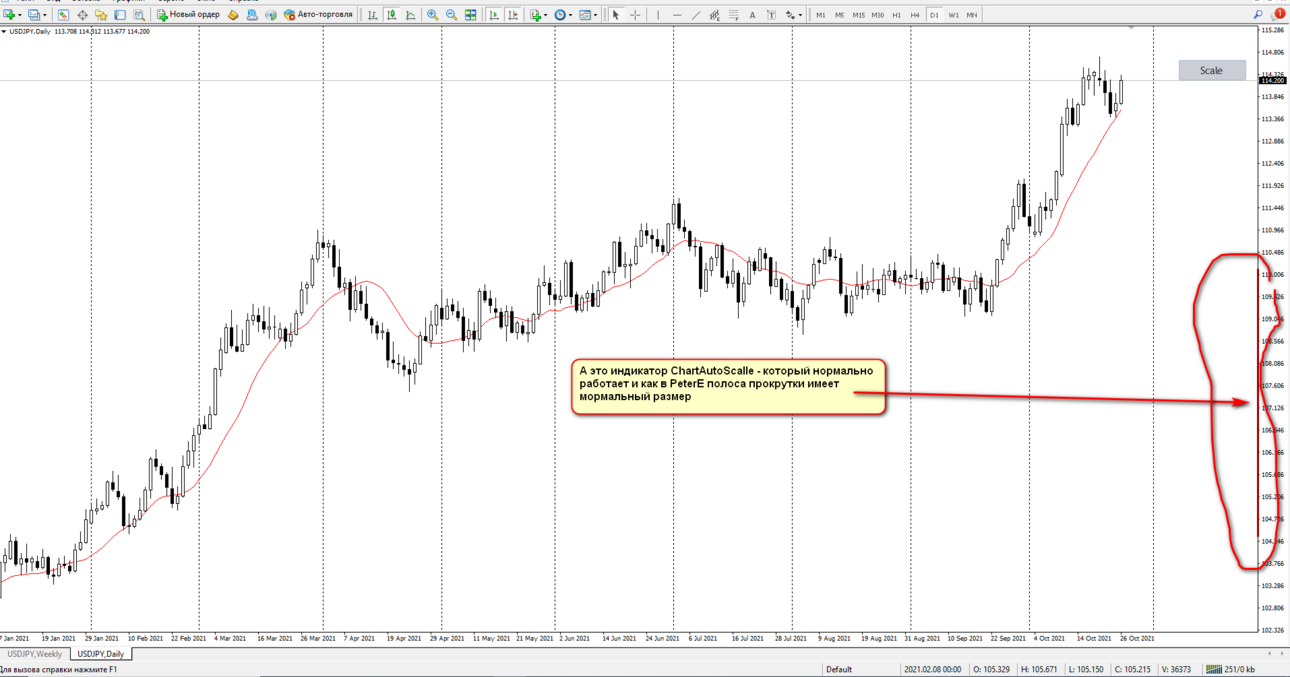
Task: Switch timeframe to M15
Action: tap(859, 15)
